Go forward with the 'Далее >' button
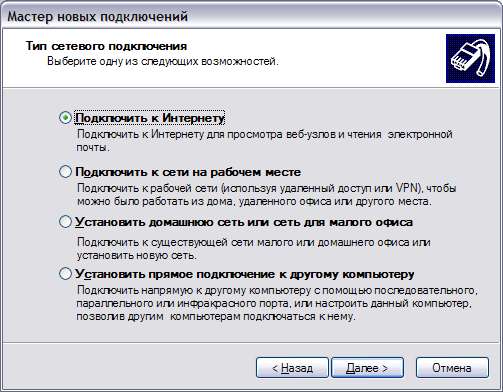Viewport: 503px width, 392px height. pyautogui.click(x=367, y=368)
